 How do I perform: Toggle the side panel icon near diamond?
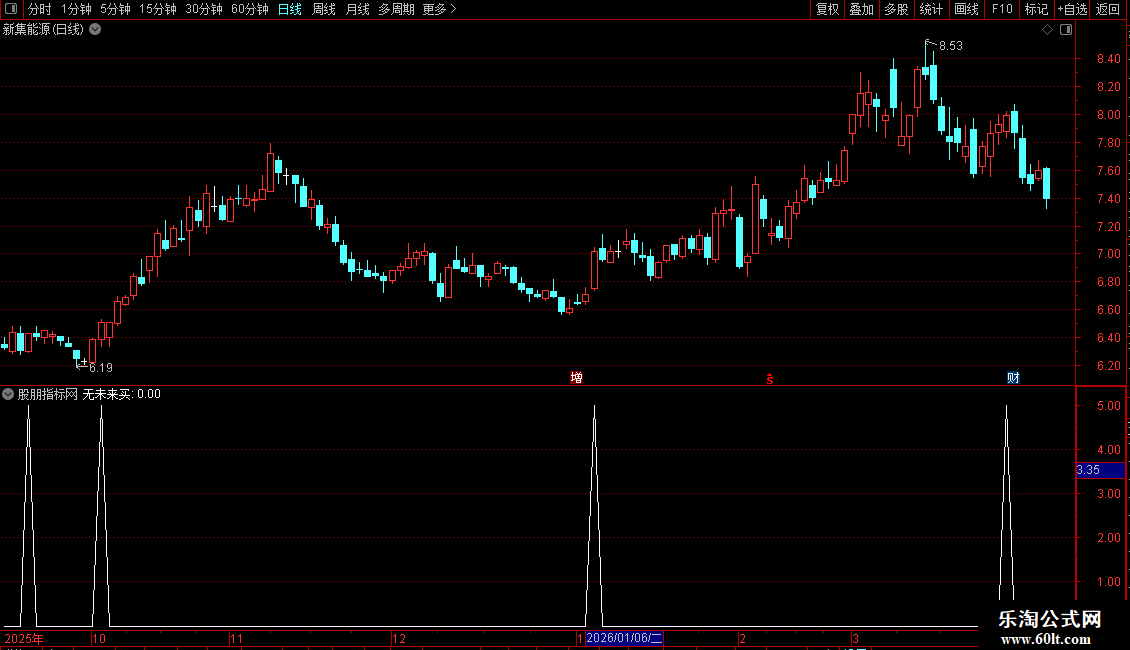[1066, 30]
